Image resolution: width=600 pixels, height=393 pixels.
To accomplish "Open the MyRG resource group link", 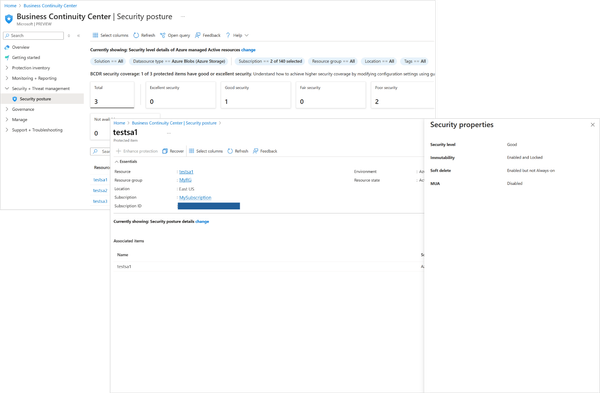I will (x=185, y=180).
